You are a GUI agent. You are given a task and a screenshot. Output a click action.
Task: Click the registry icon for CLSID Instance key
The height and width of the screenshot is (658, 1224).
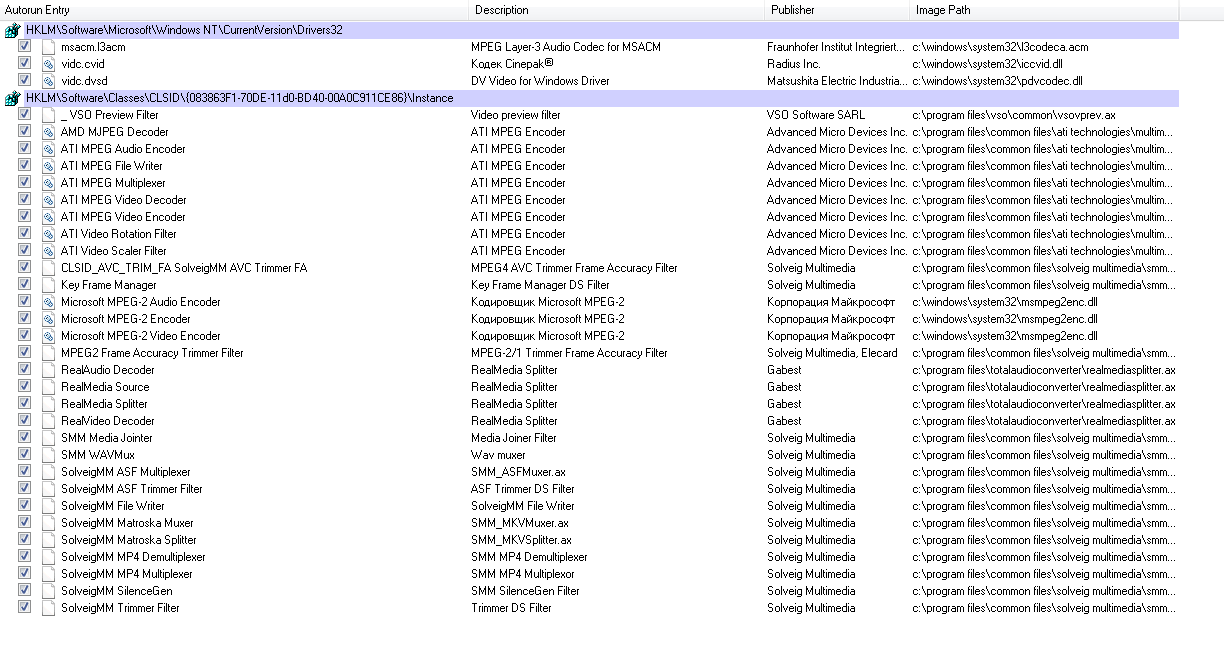pos(12,98)
